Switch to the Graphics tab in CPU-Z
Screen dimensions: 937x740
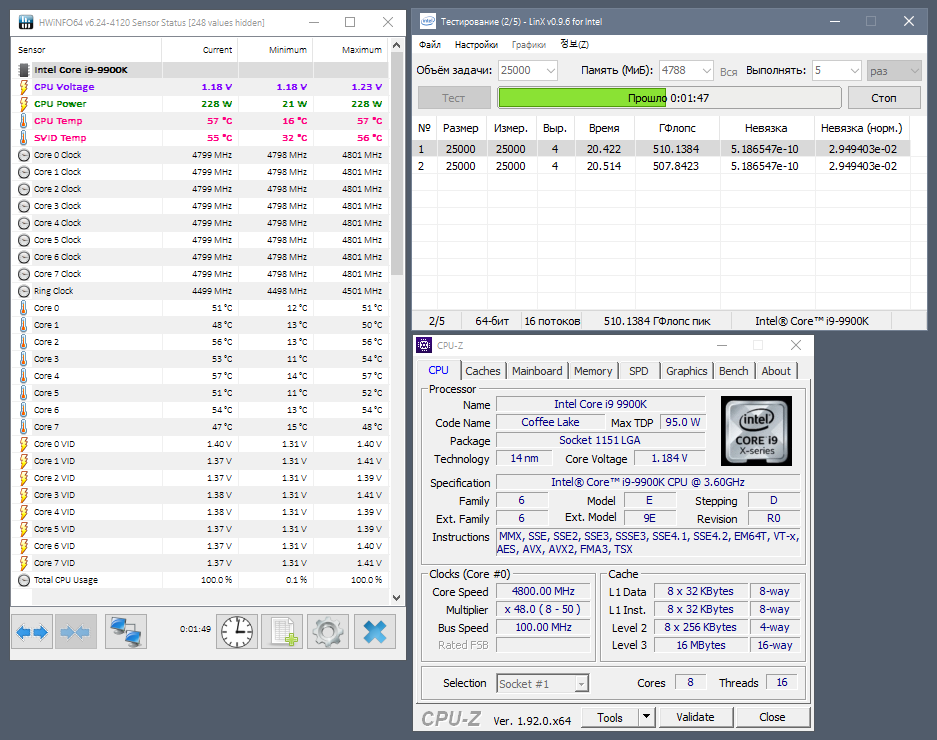(687, 371)
